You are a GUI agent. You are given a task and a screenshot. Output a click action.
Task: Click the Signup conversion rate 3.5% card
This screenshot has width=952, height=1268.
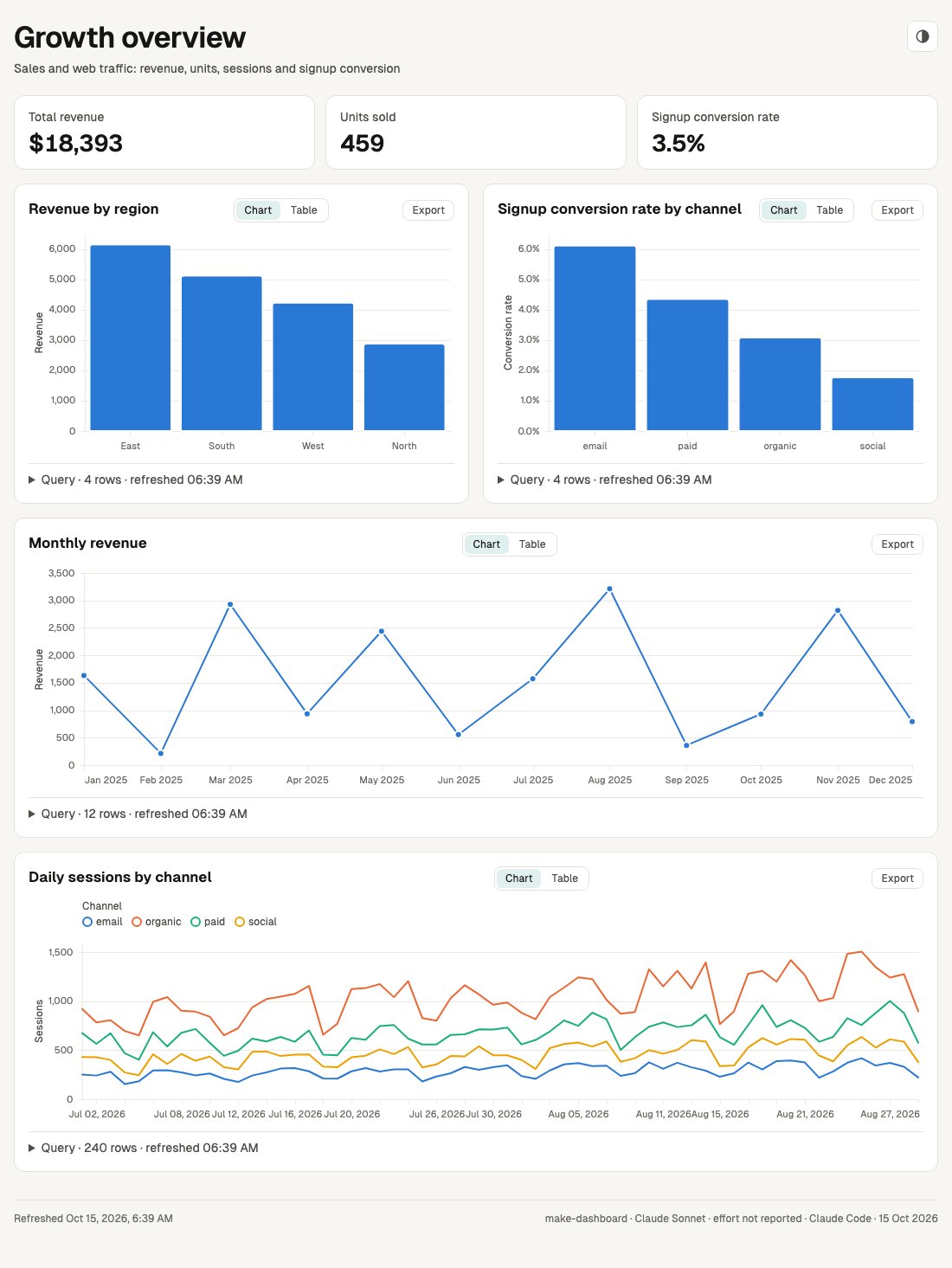click(x=788, y=132)
